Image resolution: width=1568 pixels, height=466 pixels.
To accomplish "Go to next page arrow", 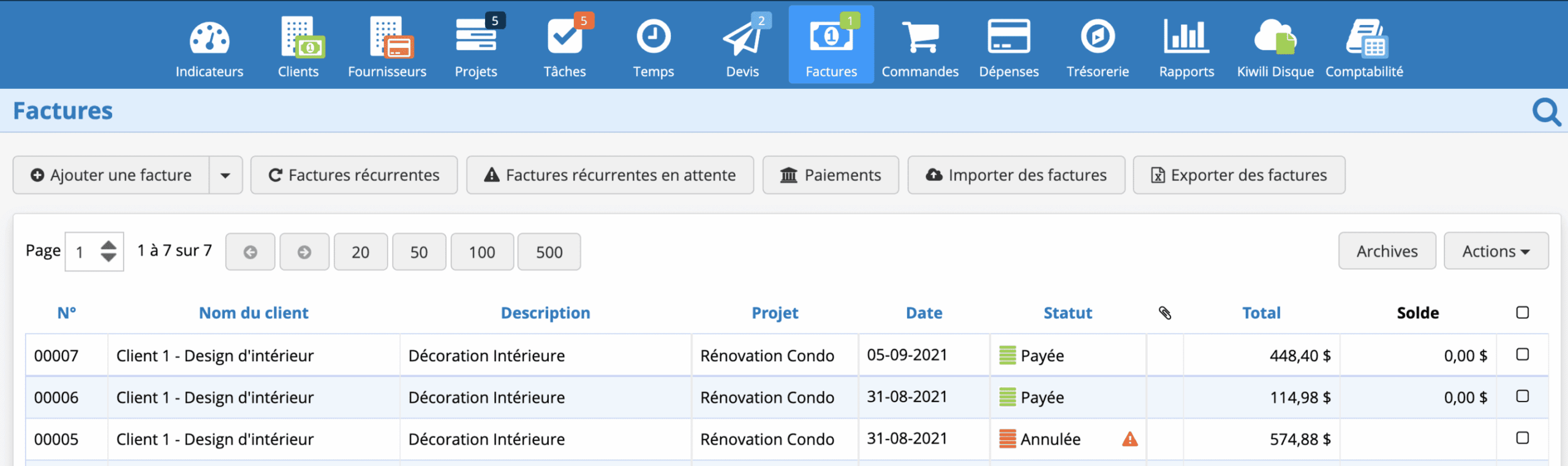I will tap(304, 252).
